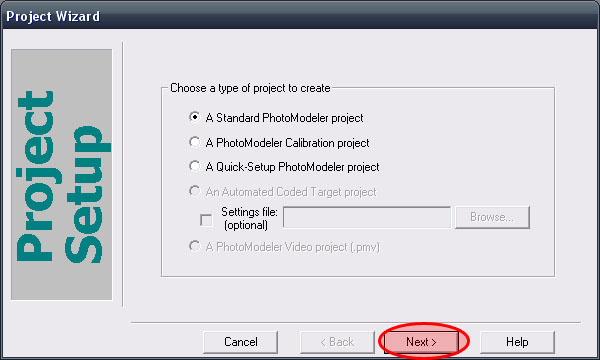Click the Project Setup banner image
The width and height of the screenshot is (600, 360).
62,174
